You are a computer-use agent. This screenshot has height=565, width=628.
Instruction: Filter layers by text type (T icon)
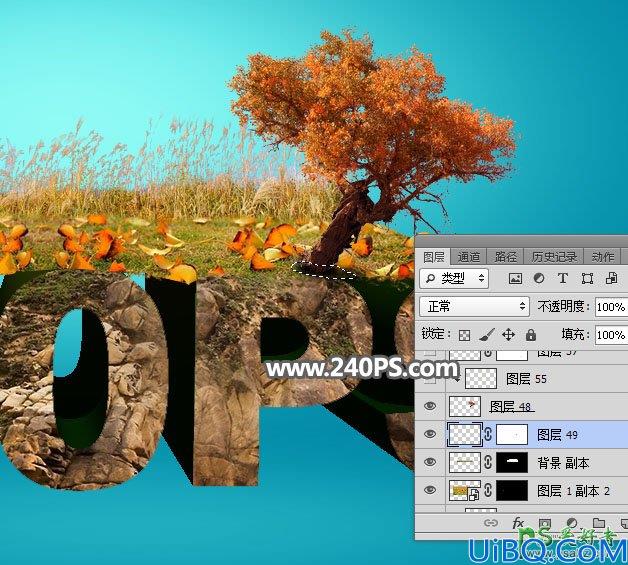coord(563,278)
